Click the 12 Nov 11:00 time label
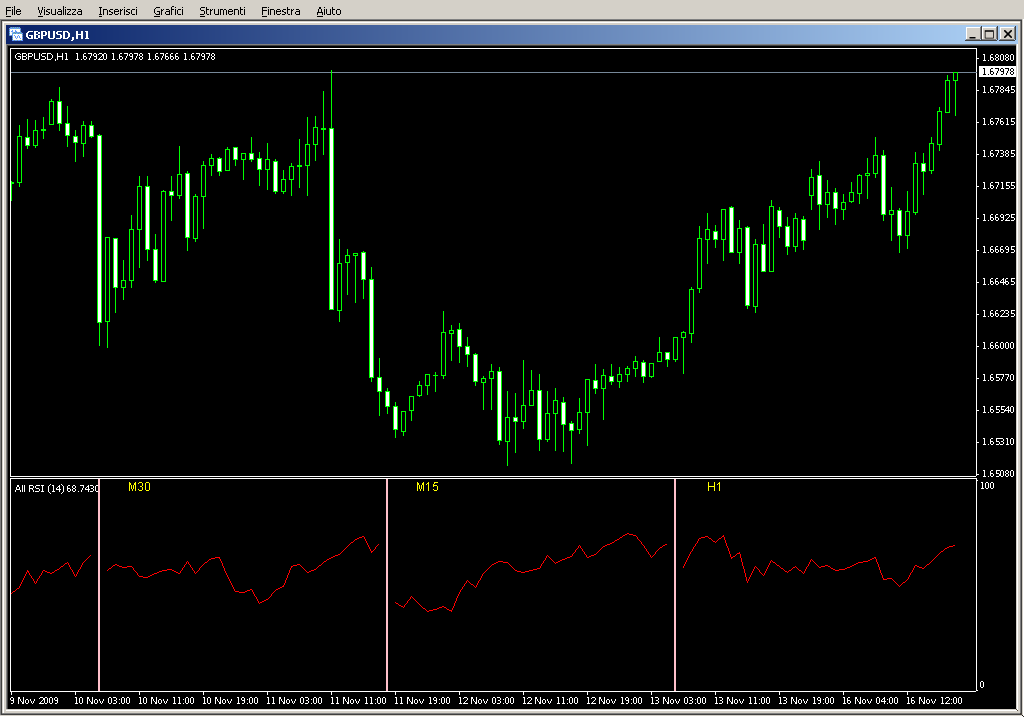This screenshot has height=717, width=1024. pos(550,701)
